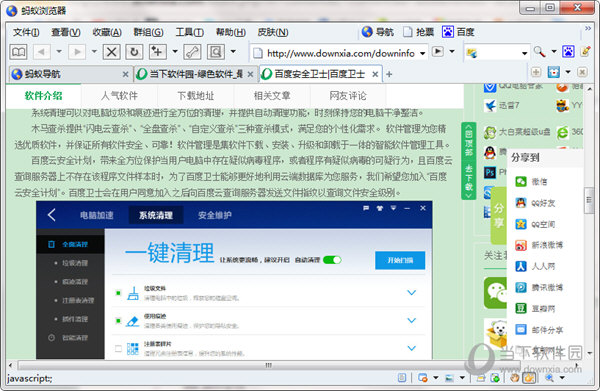Image resolution: width=600 pixels, height=391 pixels.
Task: Share to QQ空间
Action: click(535, 224)
